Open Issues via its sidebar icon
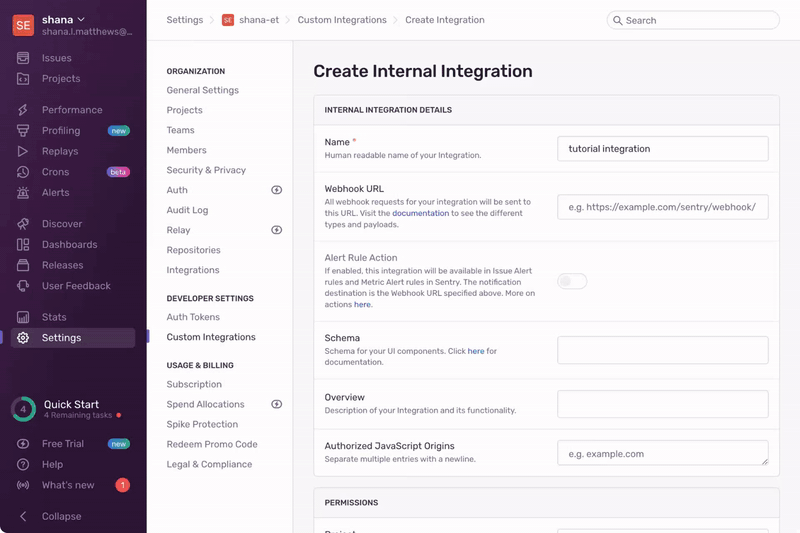The width and height of the screenshot is (800, 533). pos(23,58)
